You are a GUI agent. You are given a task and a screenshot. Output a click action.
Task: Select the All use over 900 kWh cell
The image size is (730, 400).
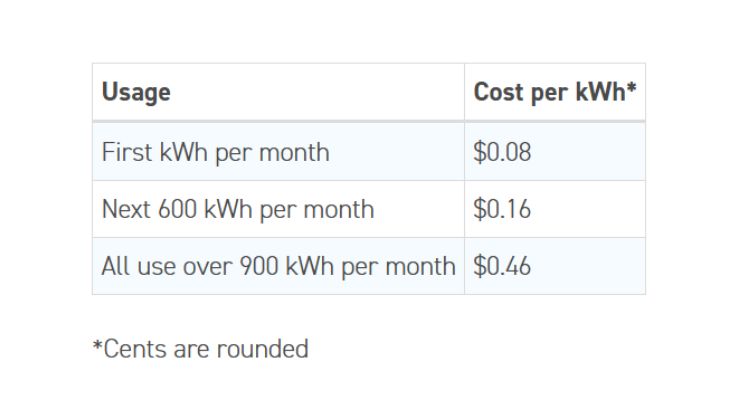pyautogui.click(x=278, y=267)
